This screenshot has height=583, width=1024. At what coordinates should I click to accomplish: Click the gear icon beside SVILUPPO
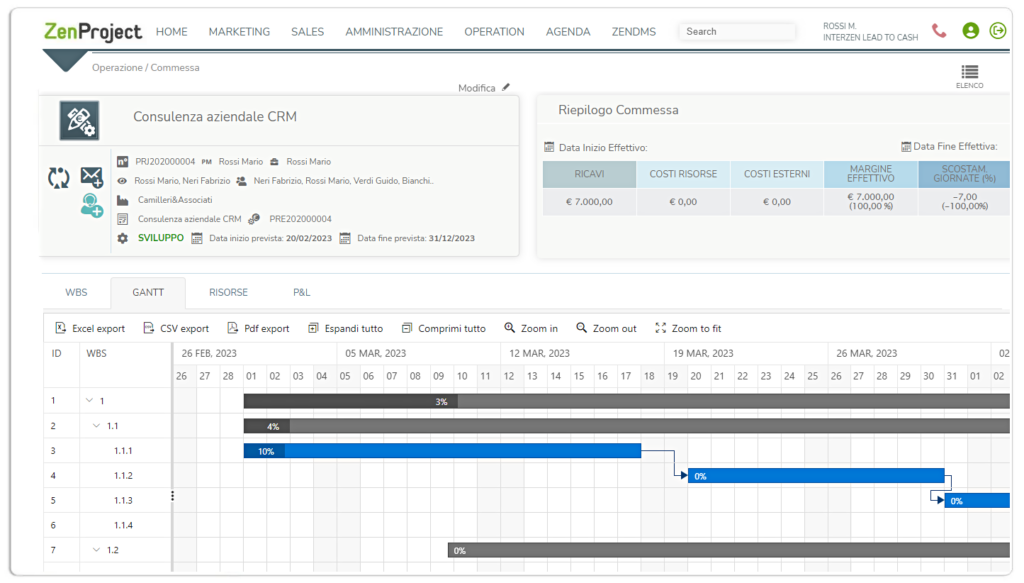(x=124, y=238)
